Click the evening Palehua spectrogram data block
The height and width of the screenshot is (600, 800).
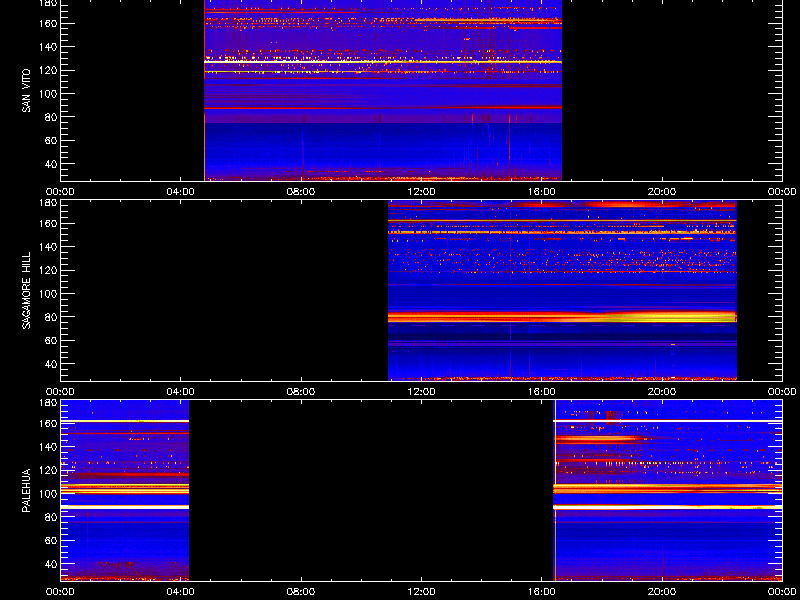point(668,490)
